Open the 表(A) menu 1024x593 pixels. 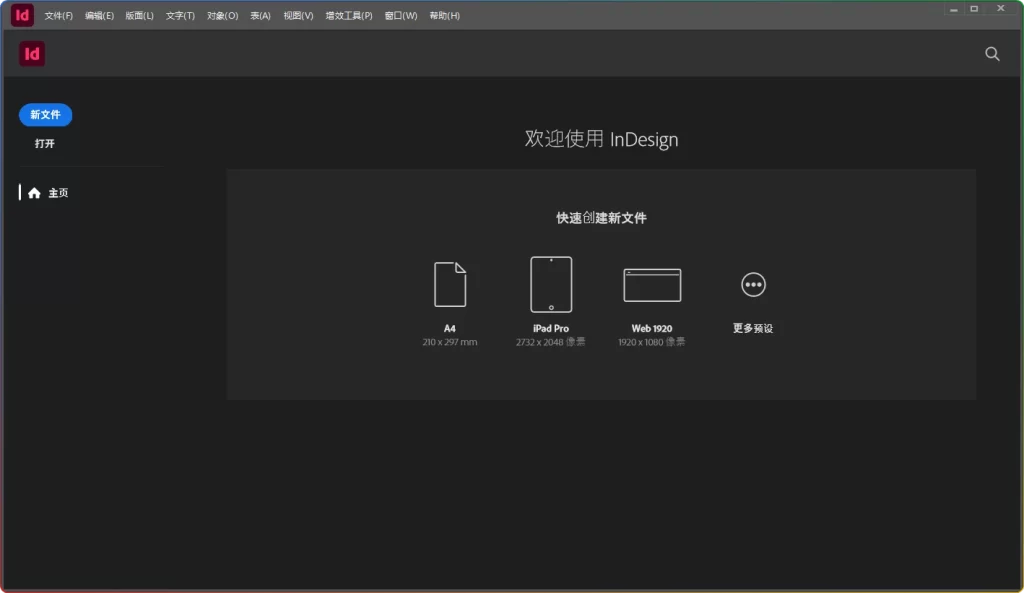259,15
